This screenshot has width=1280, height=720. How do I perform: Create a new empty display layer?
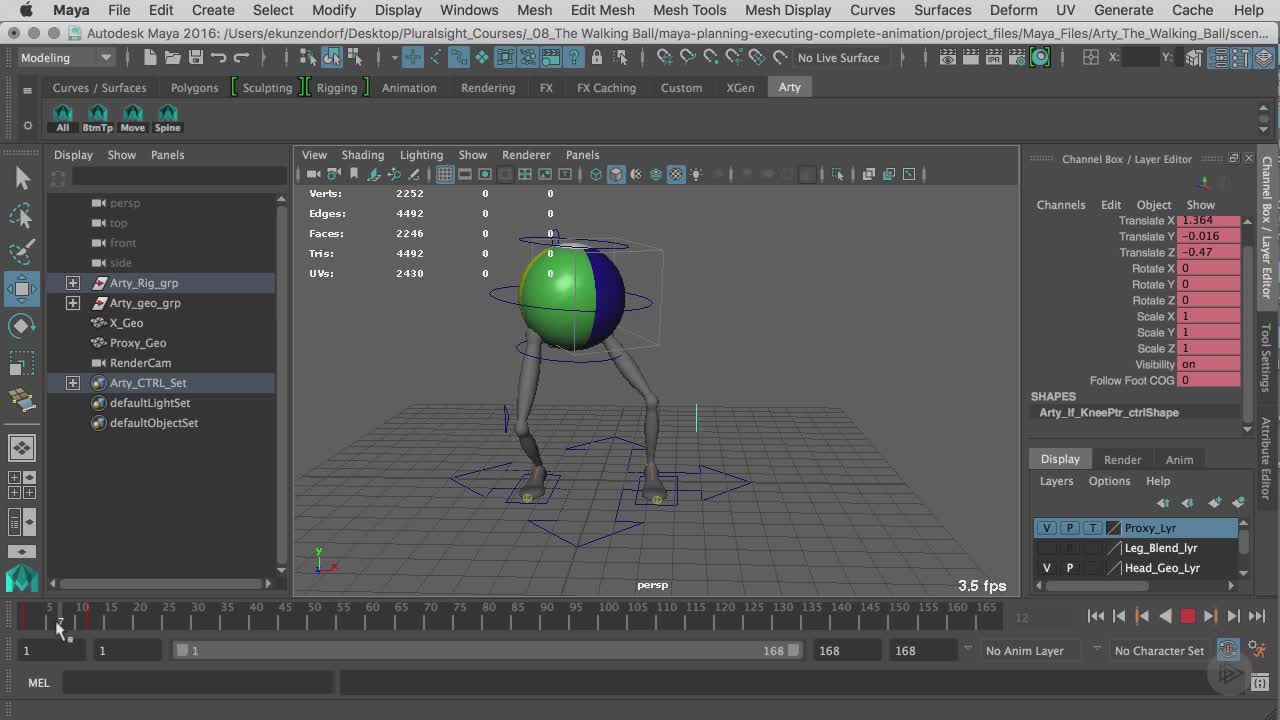(x=1215, y=503)
